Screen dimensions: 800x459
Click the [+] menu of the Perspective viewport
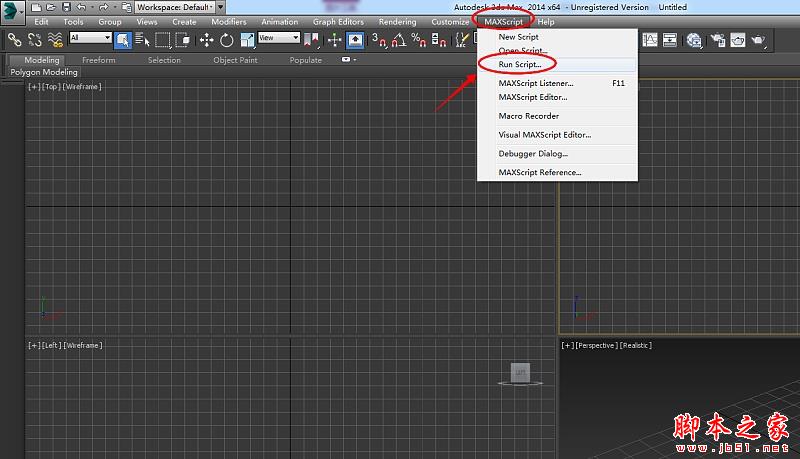567,345
